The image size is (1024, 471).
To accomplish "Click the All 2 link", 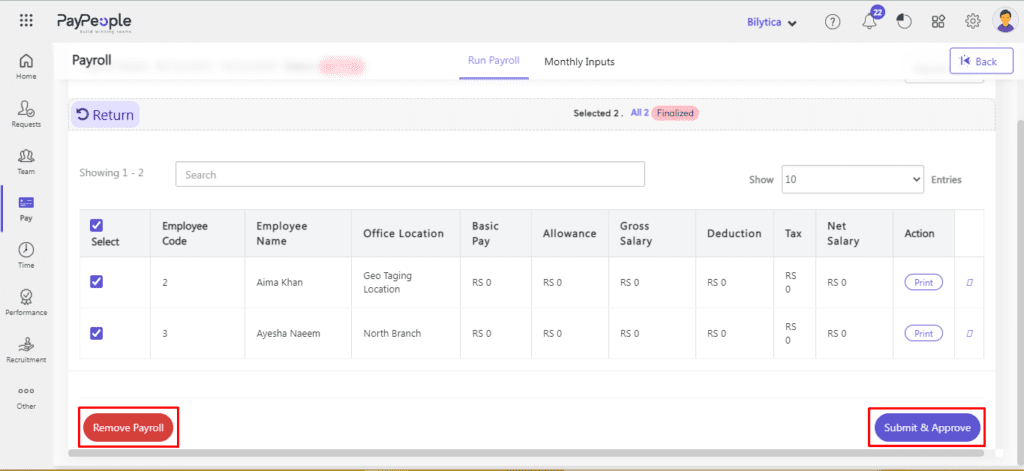I will pyautogui.click(x=639, y=112).
